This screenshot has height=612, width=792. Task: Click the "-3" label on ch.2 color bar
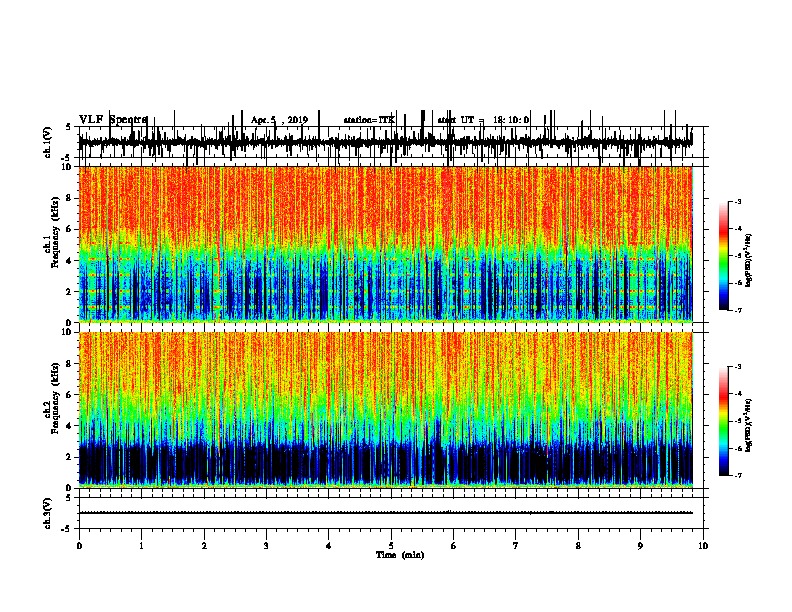[738, 367]
